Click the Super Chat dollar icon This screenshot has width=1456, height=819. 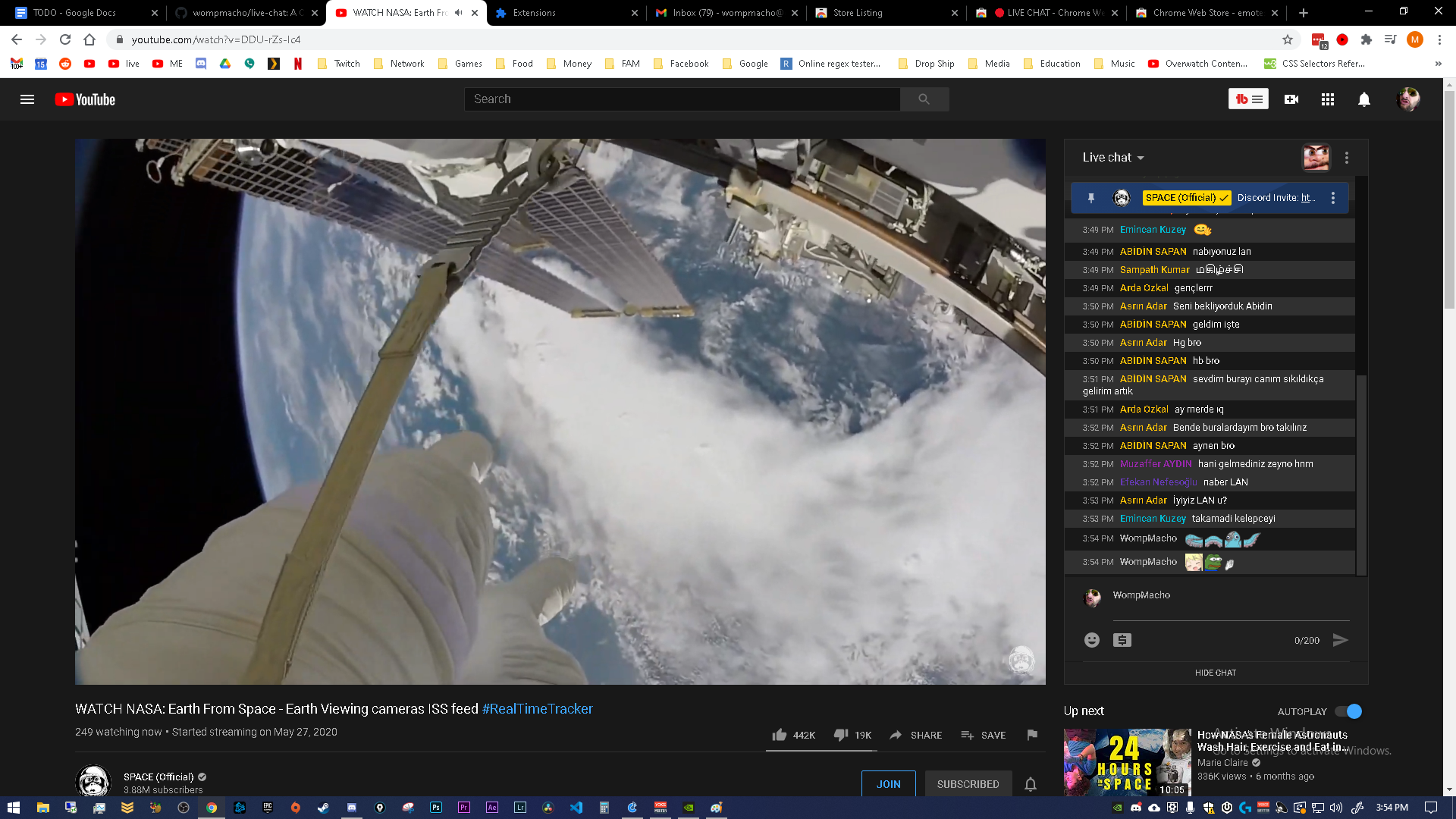coord(1122,640)
